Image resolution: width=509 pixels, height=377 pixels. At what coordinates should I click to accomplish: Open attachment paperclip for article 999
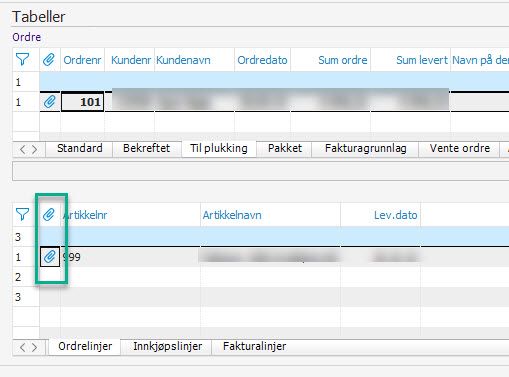click(x=50, y=257)
